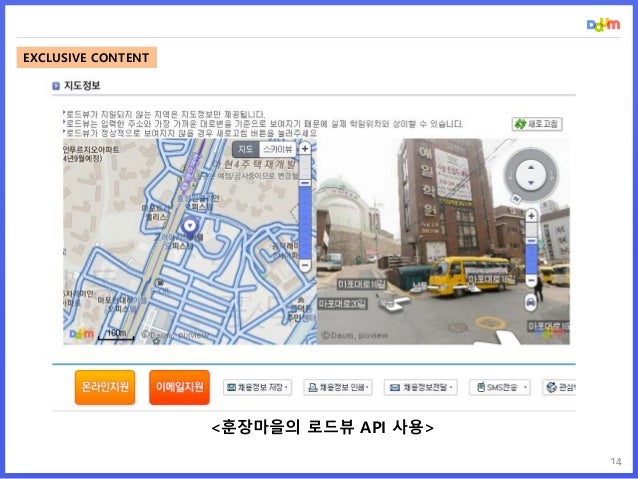Click the Daum logo at top right
Viewport: 638px width, 479px height.
(x=603, y=25)
